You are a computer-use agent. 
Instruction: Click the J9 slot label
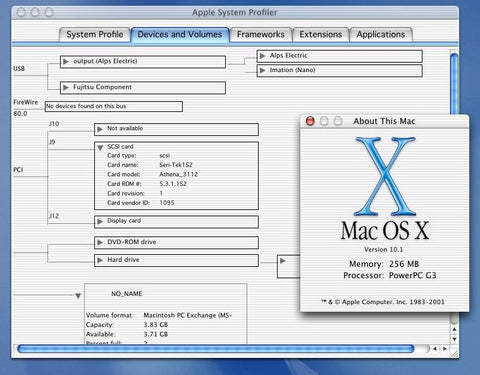(52, 142)
